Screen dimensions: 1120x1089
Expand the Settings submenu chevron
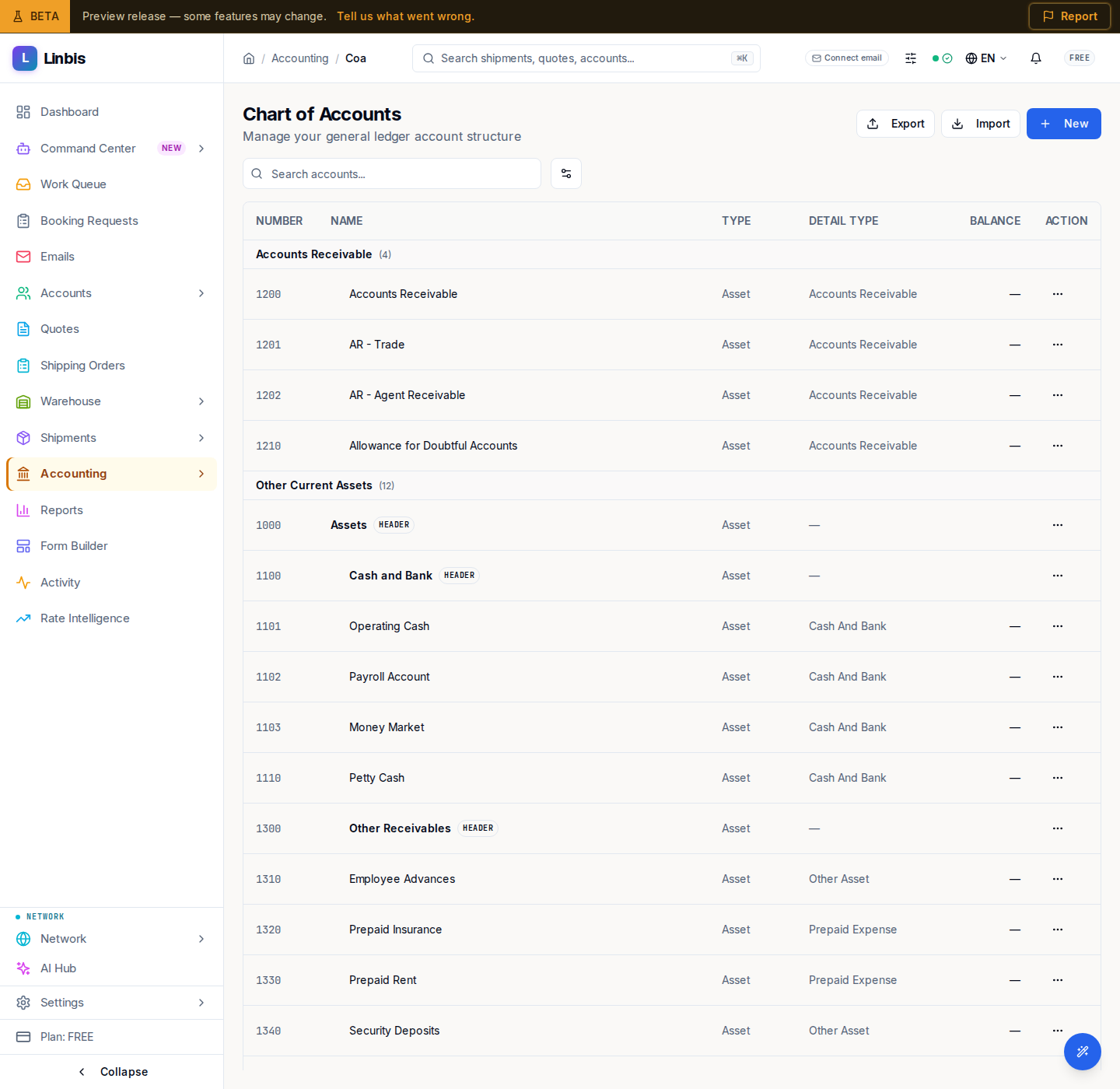(201, 1003)
